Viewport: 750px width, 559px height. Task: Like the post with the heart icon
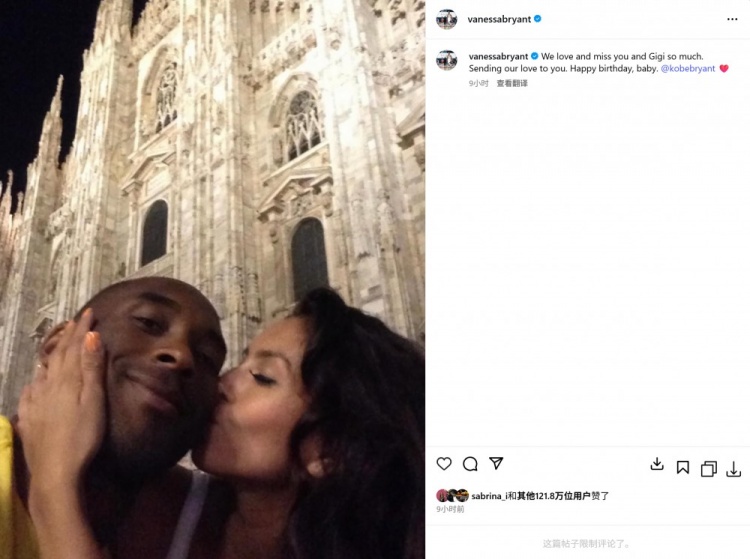444,463
